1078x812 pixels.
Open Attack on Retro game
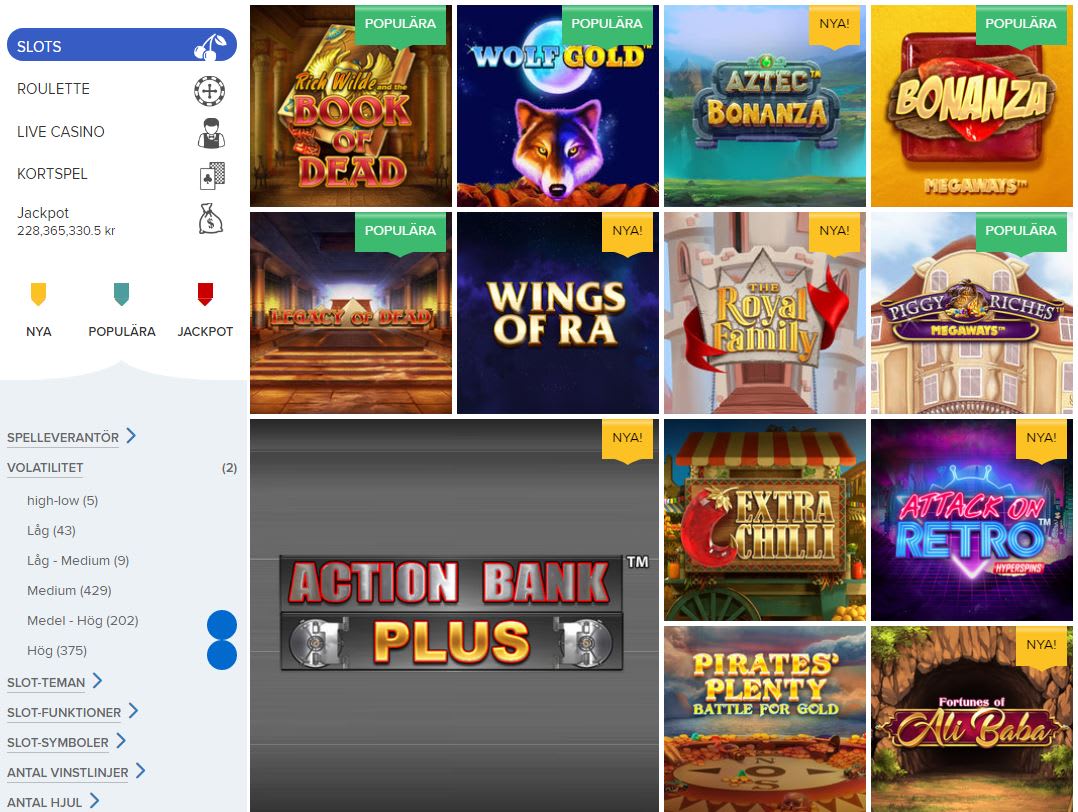[x=971, y=520]
